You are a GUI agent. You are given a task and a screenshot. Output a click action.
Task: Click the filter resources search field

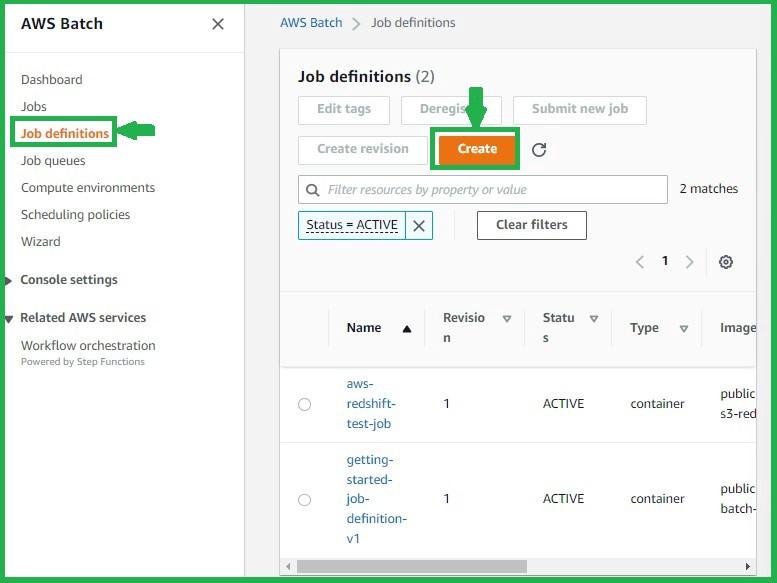point(483,190)
